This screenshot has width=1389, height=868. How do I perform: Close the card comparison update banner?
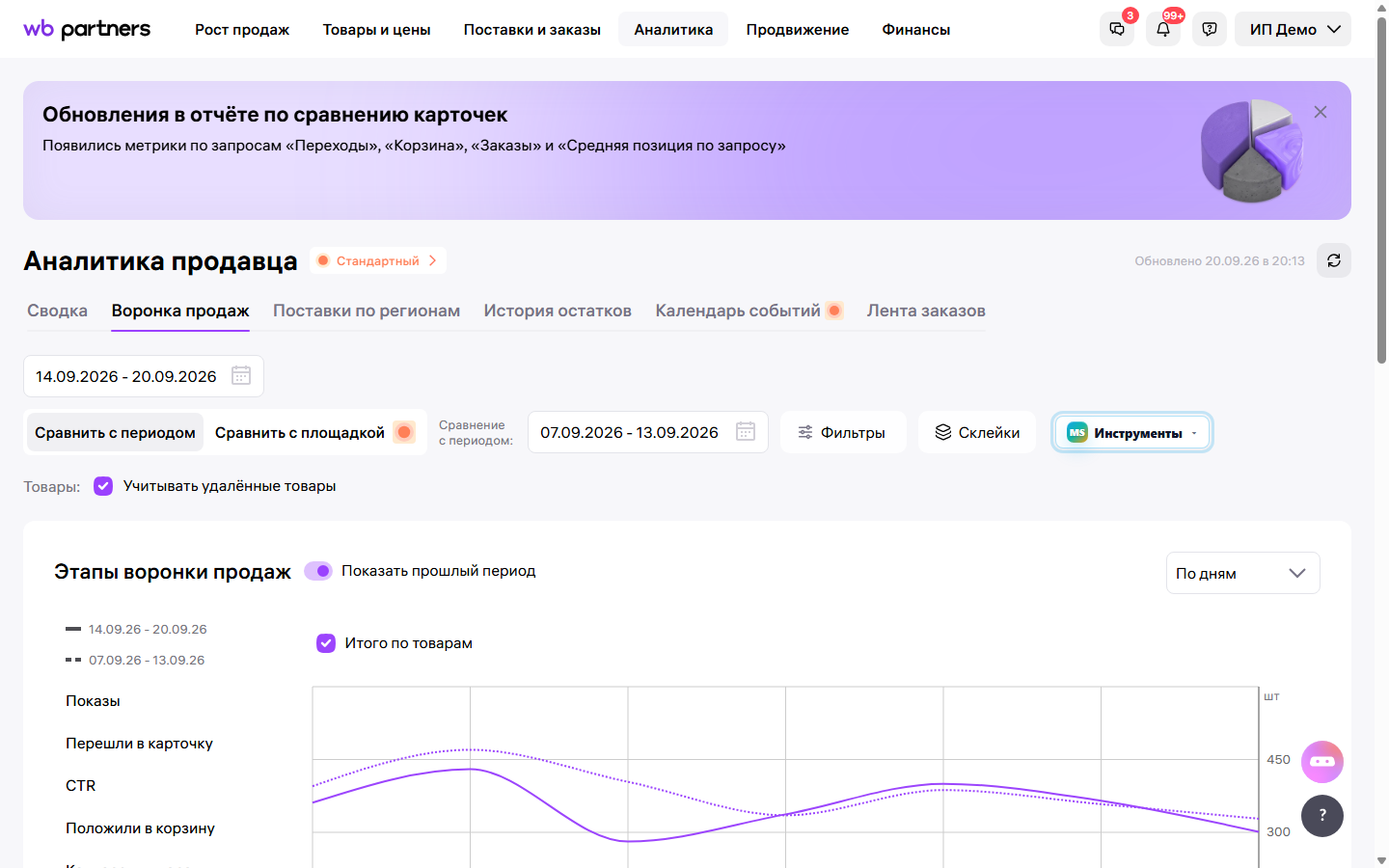[1321, 112]
